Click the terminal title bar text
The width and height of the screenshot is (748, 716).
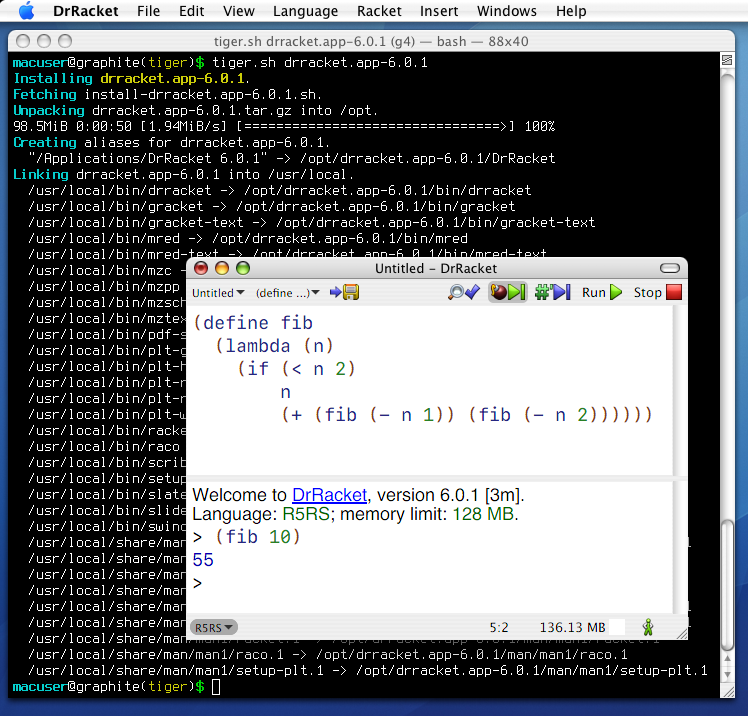pos(371,42)
